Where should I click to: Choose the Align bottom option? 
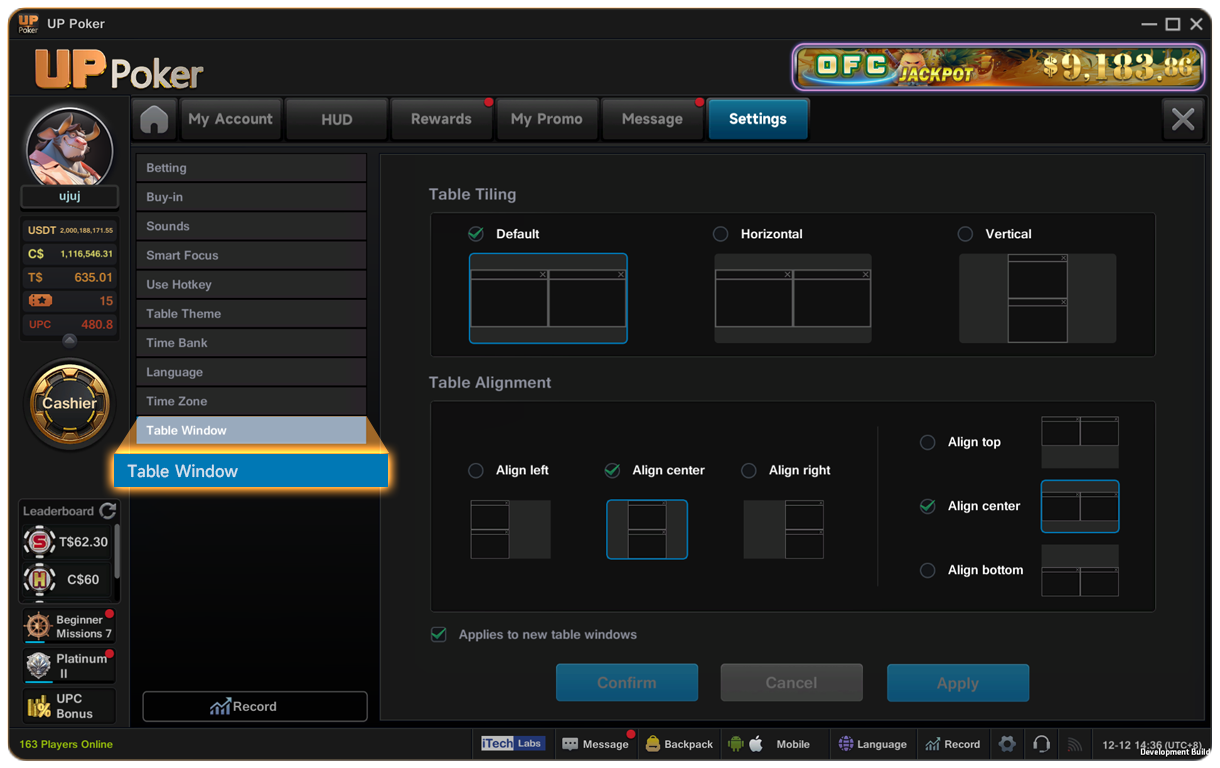pyautogui.click(x=928, y=570)
